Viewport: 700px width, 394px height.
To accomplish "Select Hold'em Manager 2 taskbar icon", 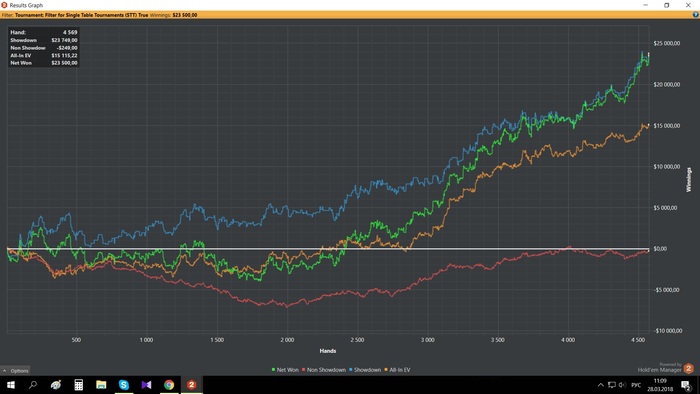I will coord(192,385).
